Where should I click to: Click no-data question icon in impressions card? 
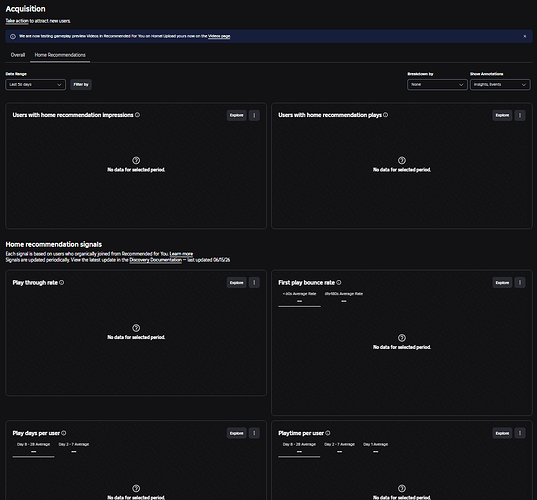coord(136,160)
